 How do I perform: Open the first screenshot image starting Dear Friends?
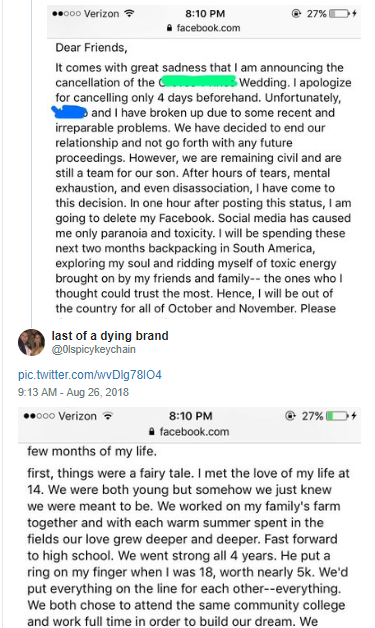click(x=204, y=160)
